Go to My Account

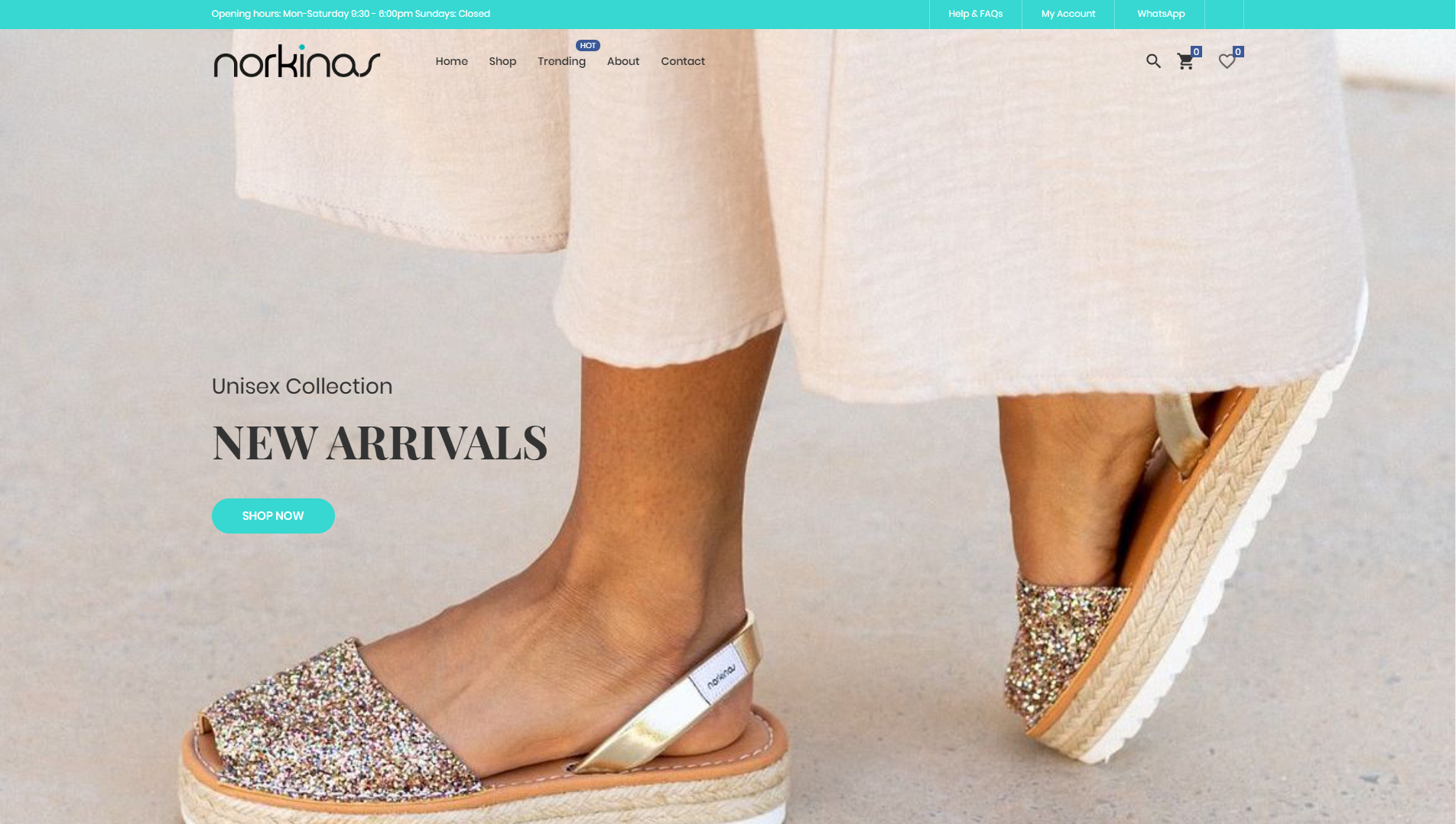1068,14
